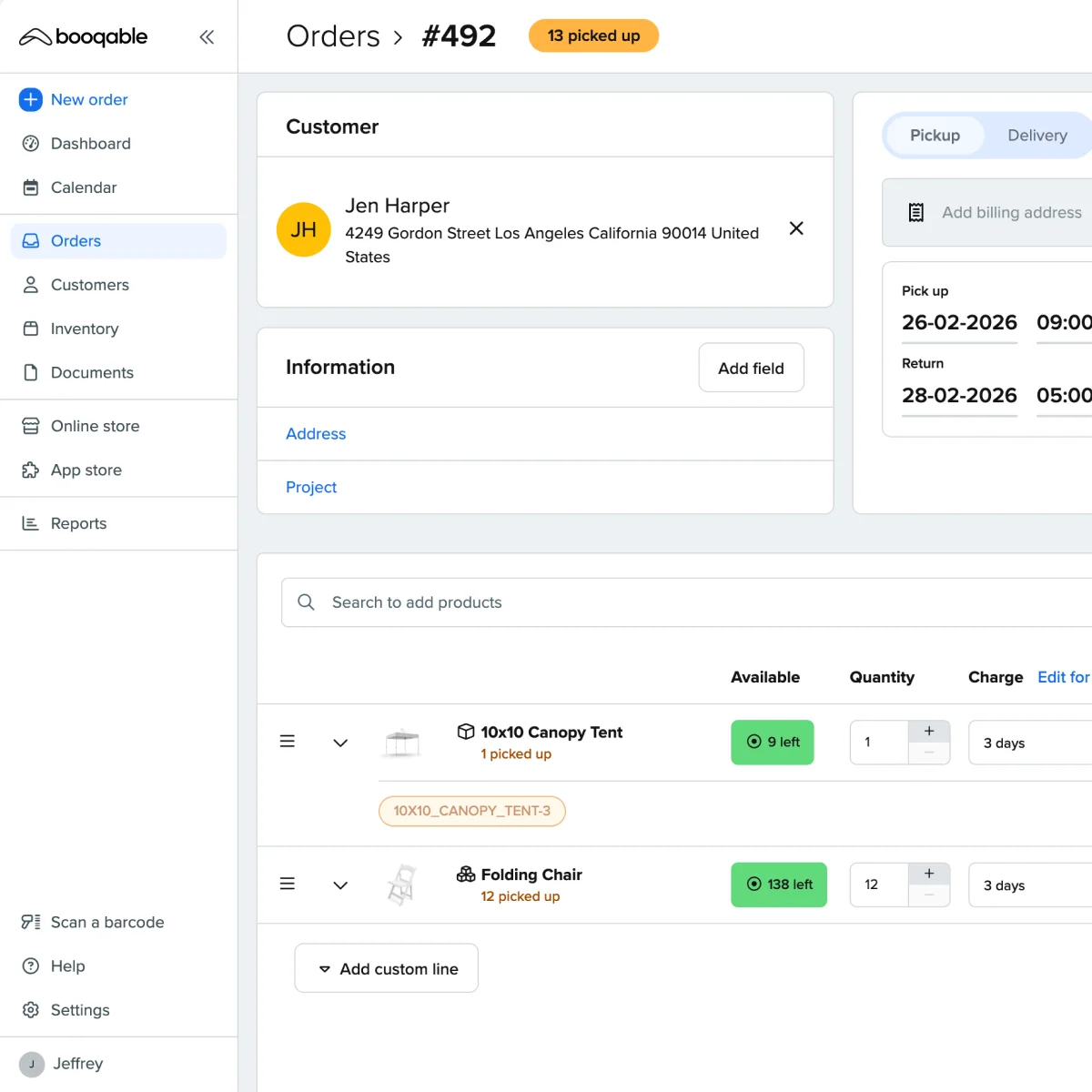Open the Inventory section
1092x1092 pixels.
[84, 329]
